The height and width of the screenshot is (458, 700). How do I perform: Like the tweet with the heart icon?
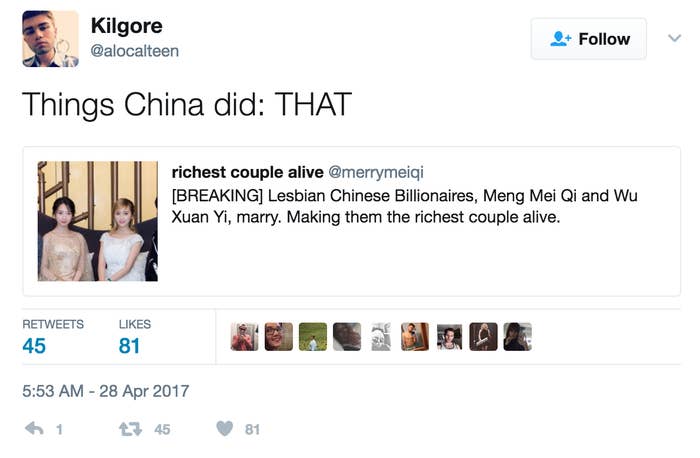225,429
